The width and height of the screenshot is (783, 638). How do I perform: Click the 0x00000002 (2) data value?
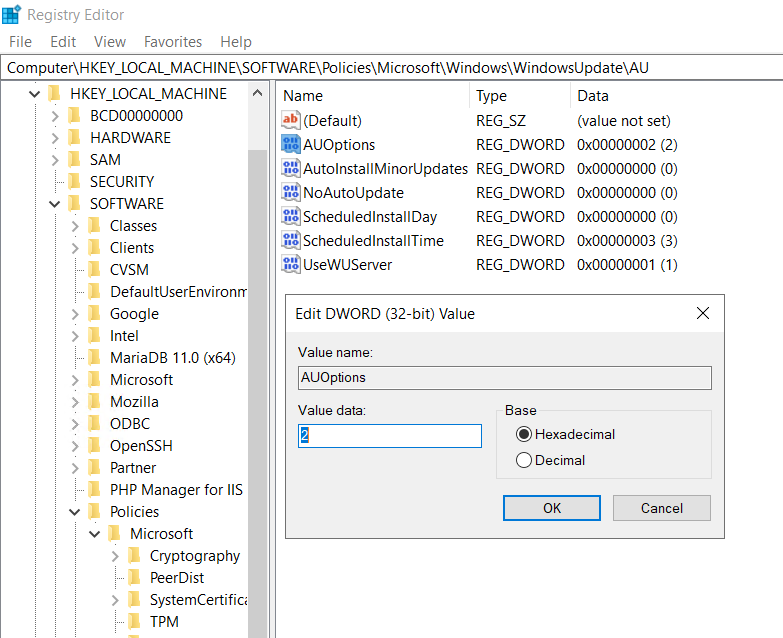coord(627,145)
